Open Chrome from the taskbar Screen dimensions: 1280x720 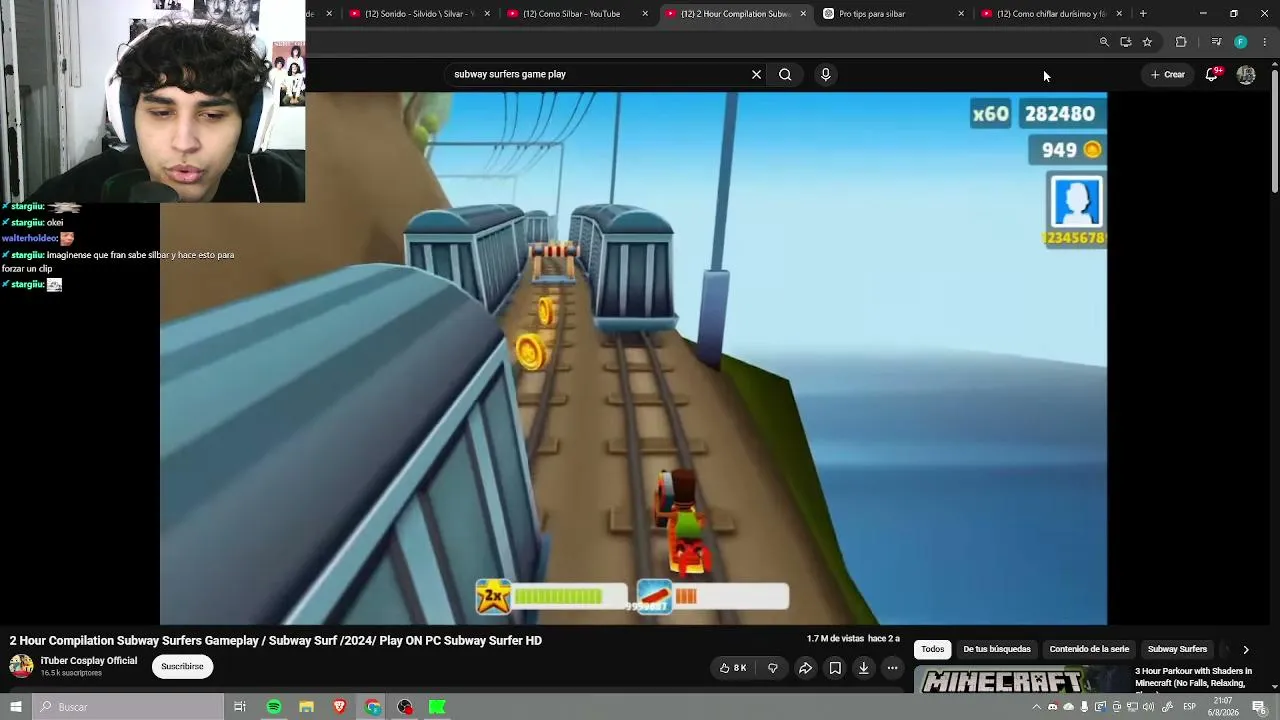373,707
